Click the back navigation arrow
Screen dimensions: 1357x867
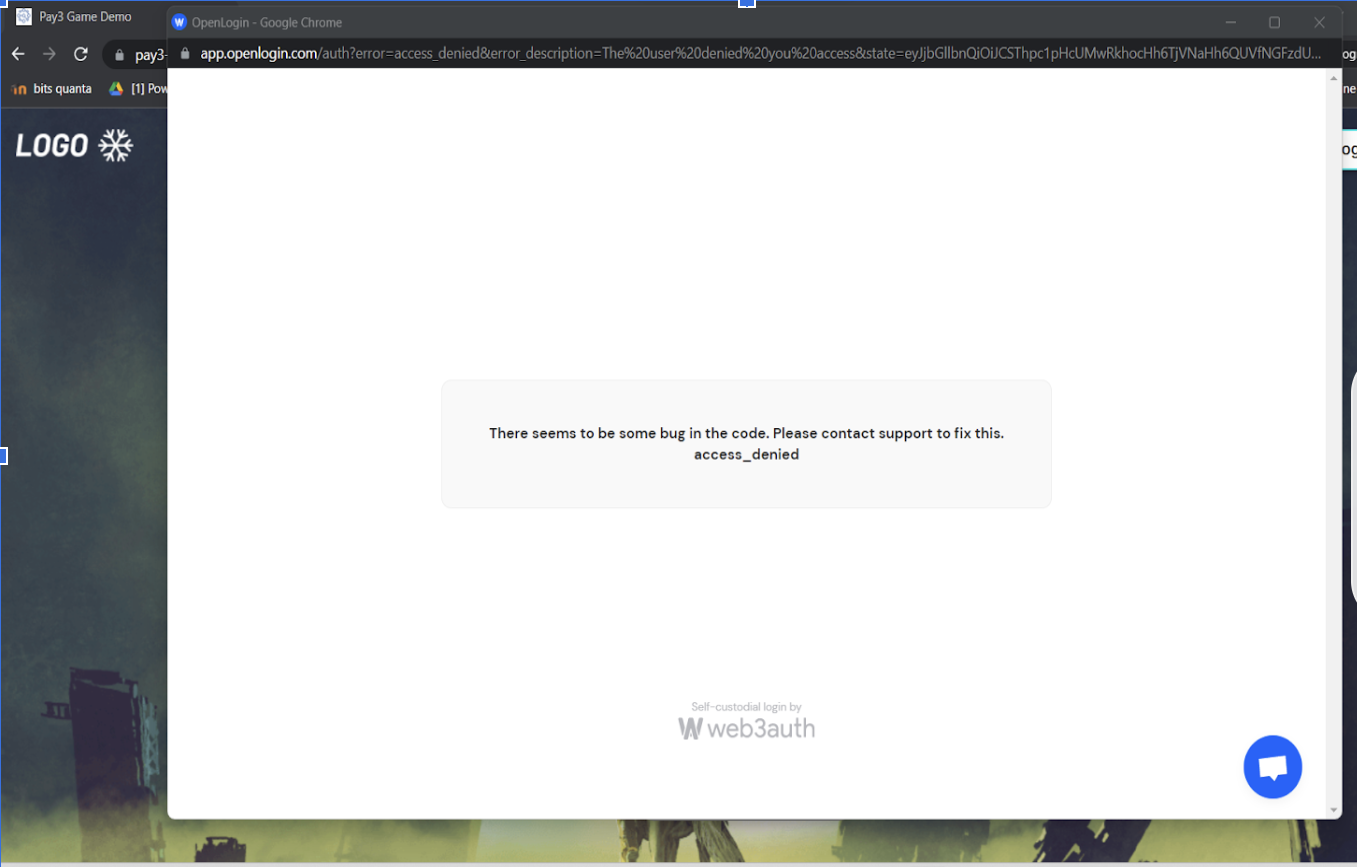tap(17, 54)
